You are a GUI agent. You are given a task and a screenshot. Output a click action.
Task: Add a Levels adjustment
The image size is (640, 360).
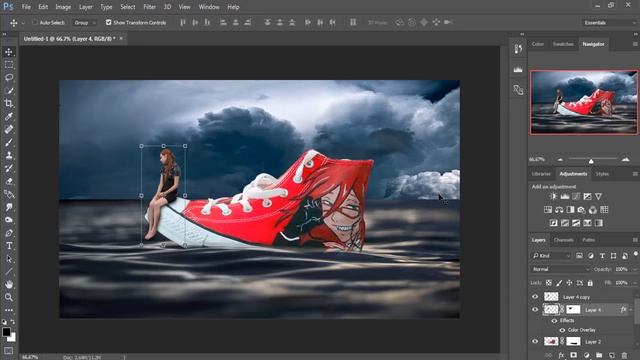point(564,196)
